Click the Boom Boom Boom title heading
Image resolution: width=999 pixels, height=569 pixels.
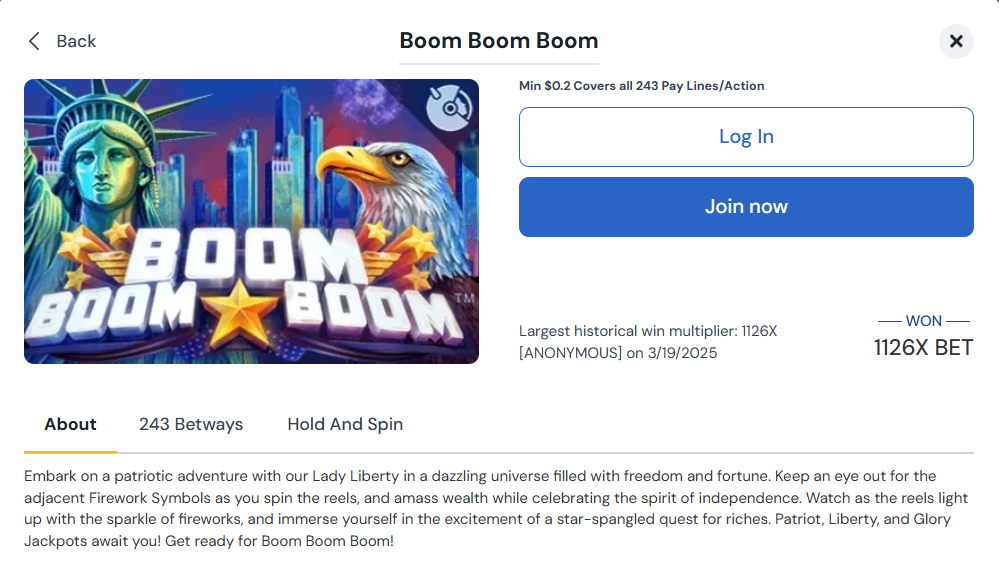coord(499,41)
